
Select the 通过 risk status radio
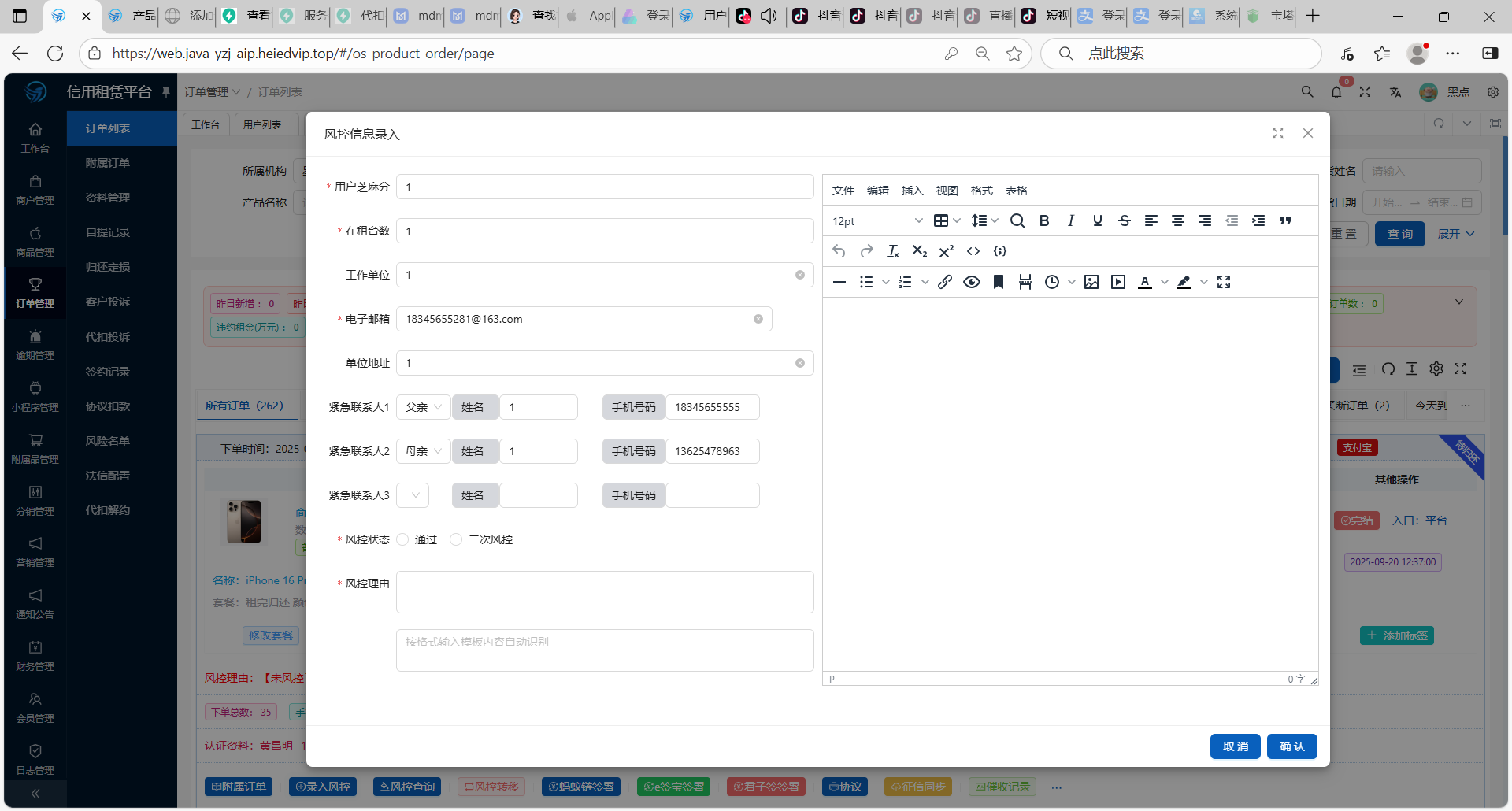[x=403, y=539]
